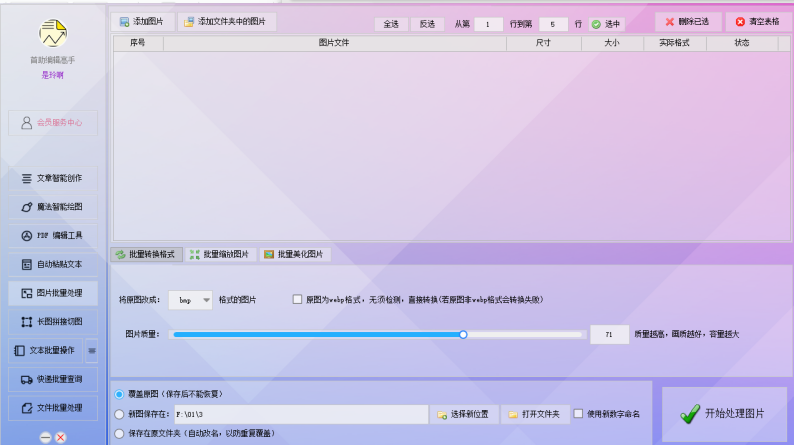Click the quality value field showing 71
This screenshot has height=445, width=794.
coord(609,335)
